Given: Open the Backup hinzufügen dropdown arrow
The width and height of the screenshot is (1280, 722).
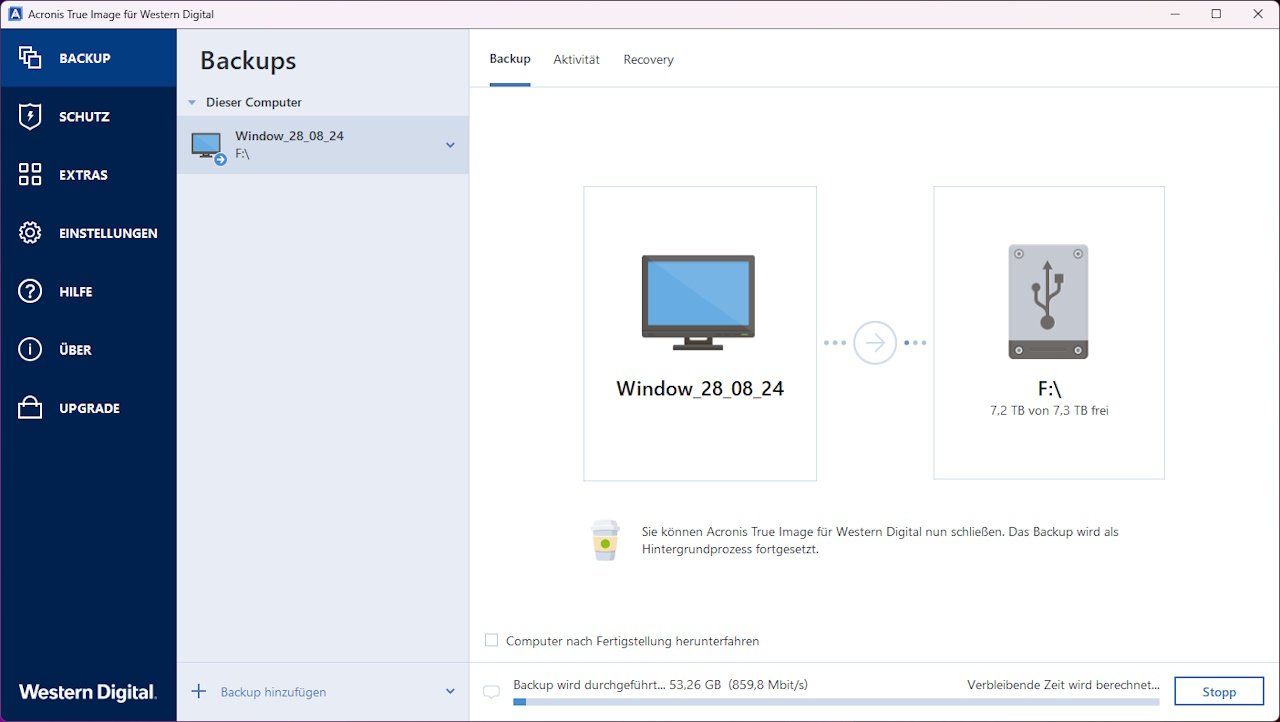Looking at the screenshot, I should (x=450, y=691).
